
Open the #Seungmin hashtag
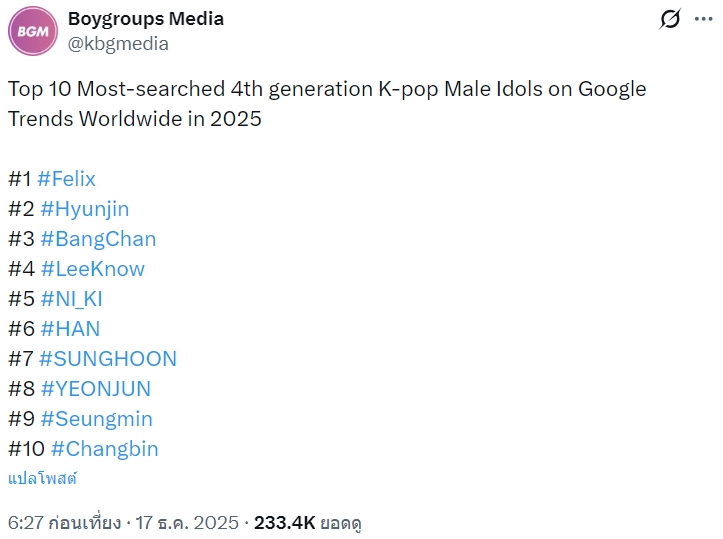tap(96, 419)
